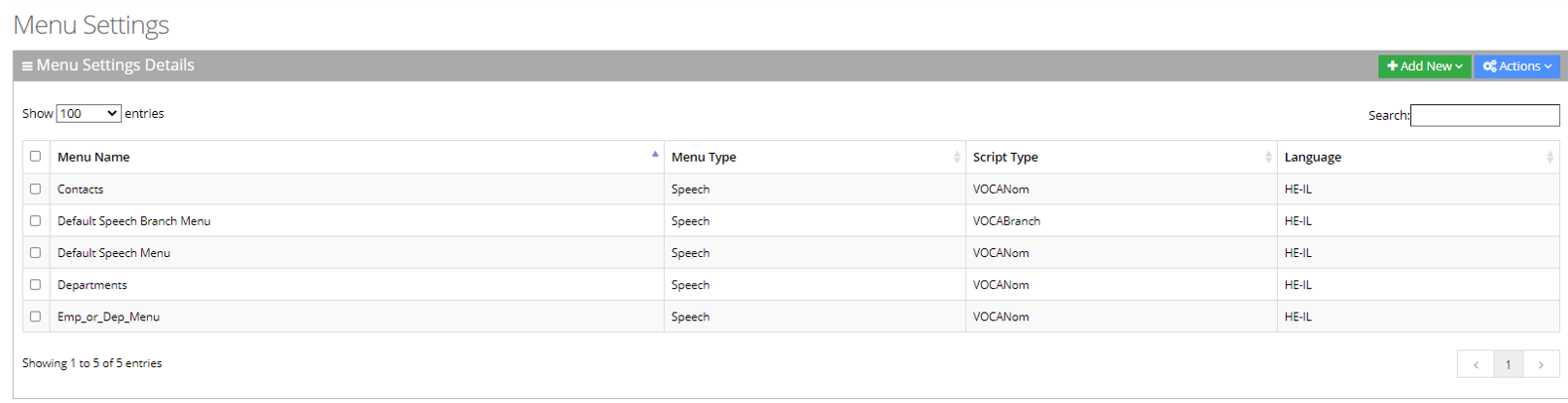The image size is (1568, 403).
Task: Toggle the select-all checkbox in table header
Action: [36, 156]
